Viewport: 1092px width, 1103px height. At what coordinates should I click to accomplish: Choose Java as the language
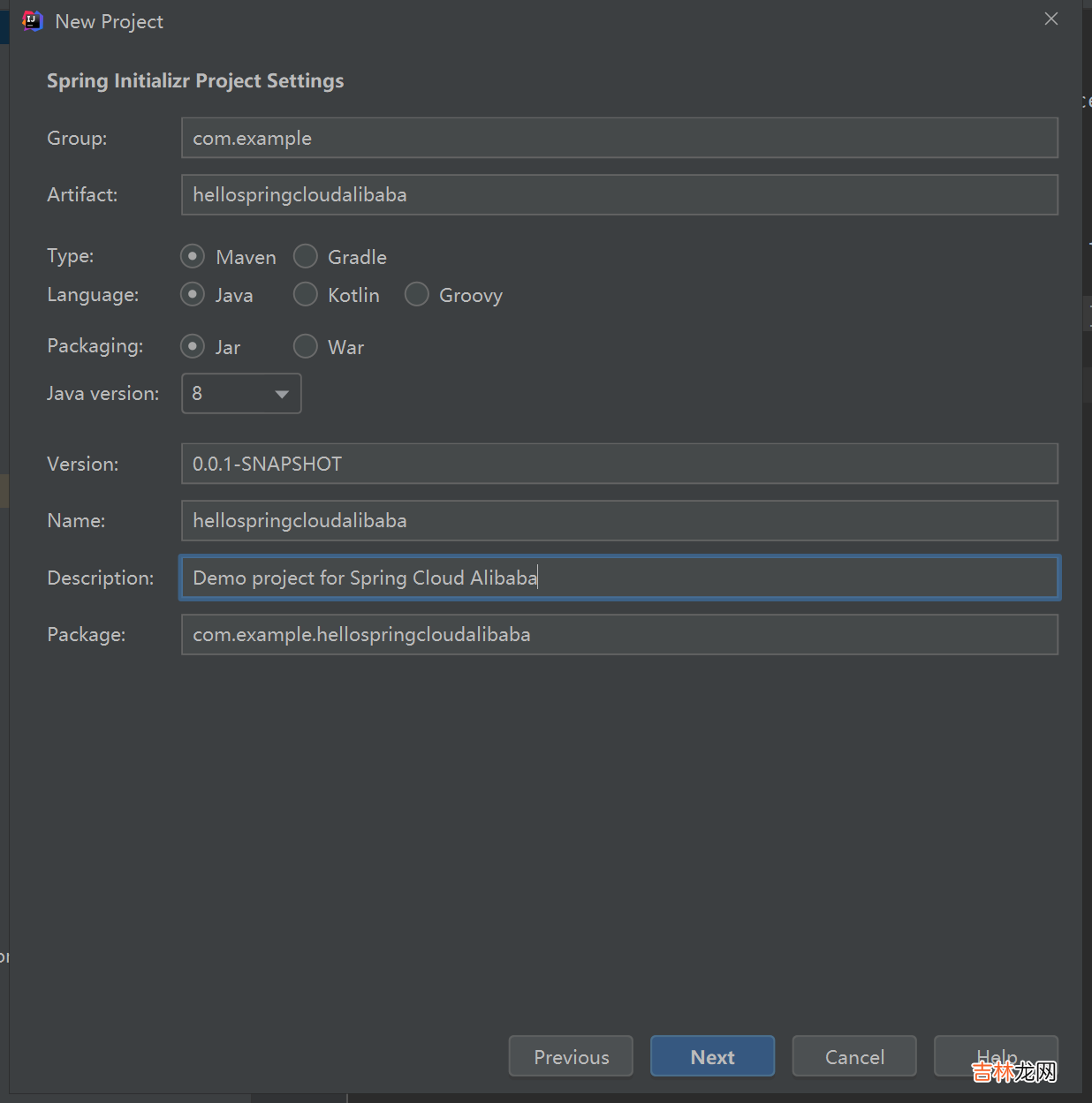(193, 295)
